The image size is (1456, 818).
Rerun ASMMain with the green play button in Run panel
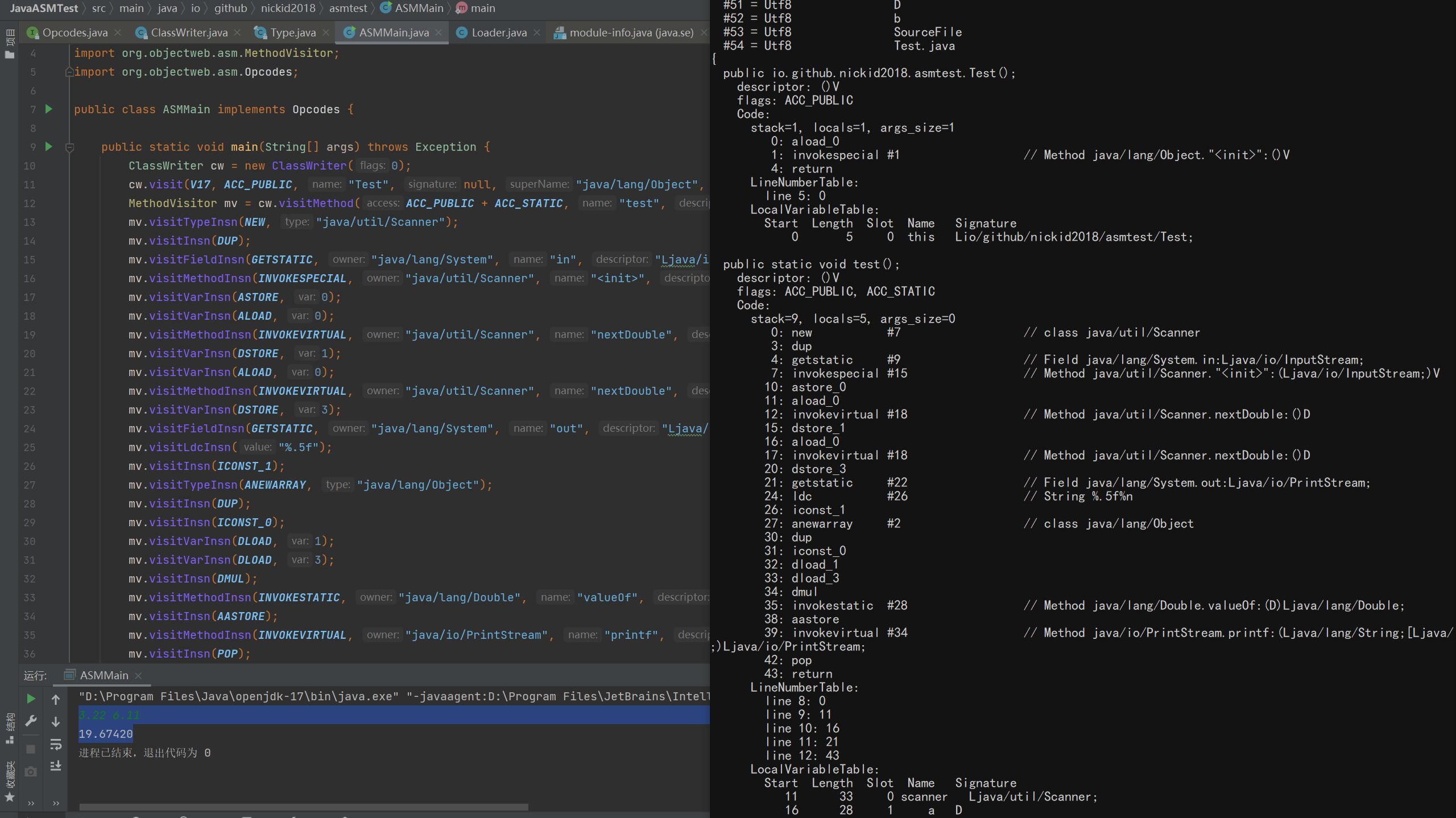click(31, 699)
